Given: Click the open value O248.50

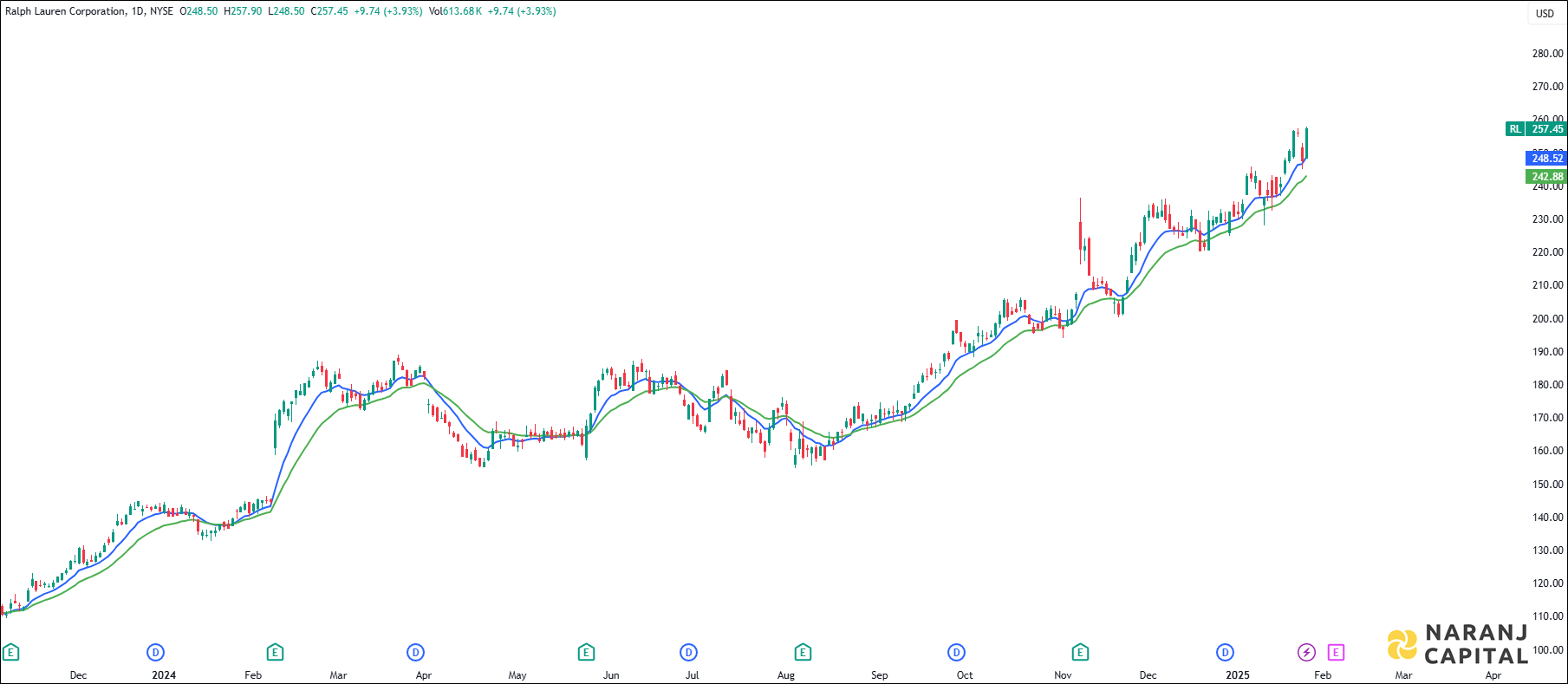Looking at the screenshot, I should pyautogui.click(x=198, y=11).
